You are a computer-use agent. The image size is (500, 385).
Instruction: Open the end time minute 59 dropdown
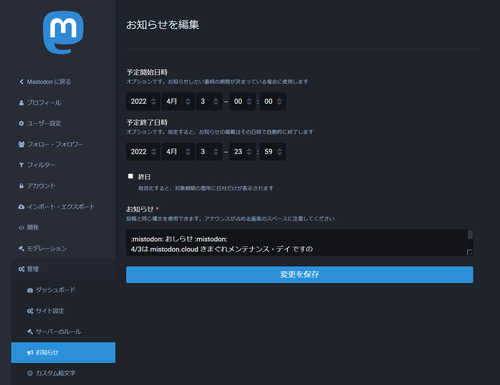tap(273, 152)
